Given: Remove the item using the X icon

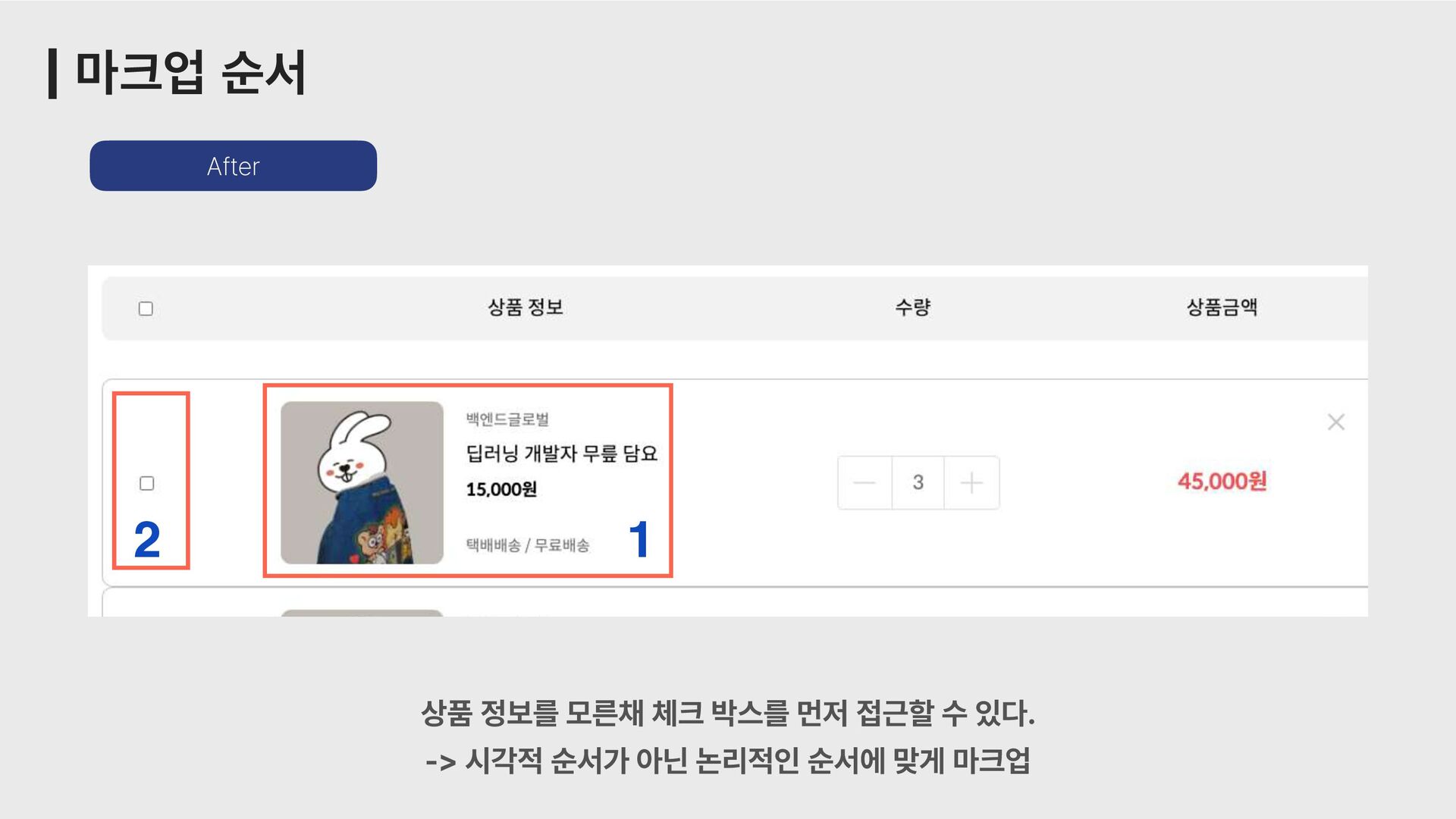Looking at the screenshot, I should coord(1336,422).
